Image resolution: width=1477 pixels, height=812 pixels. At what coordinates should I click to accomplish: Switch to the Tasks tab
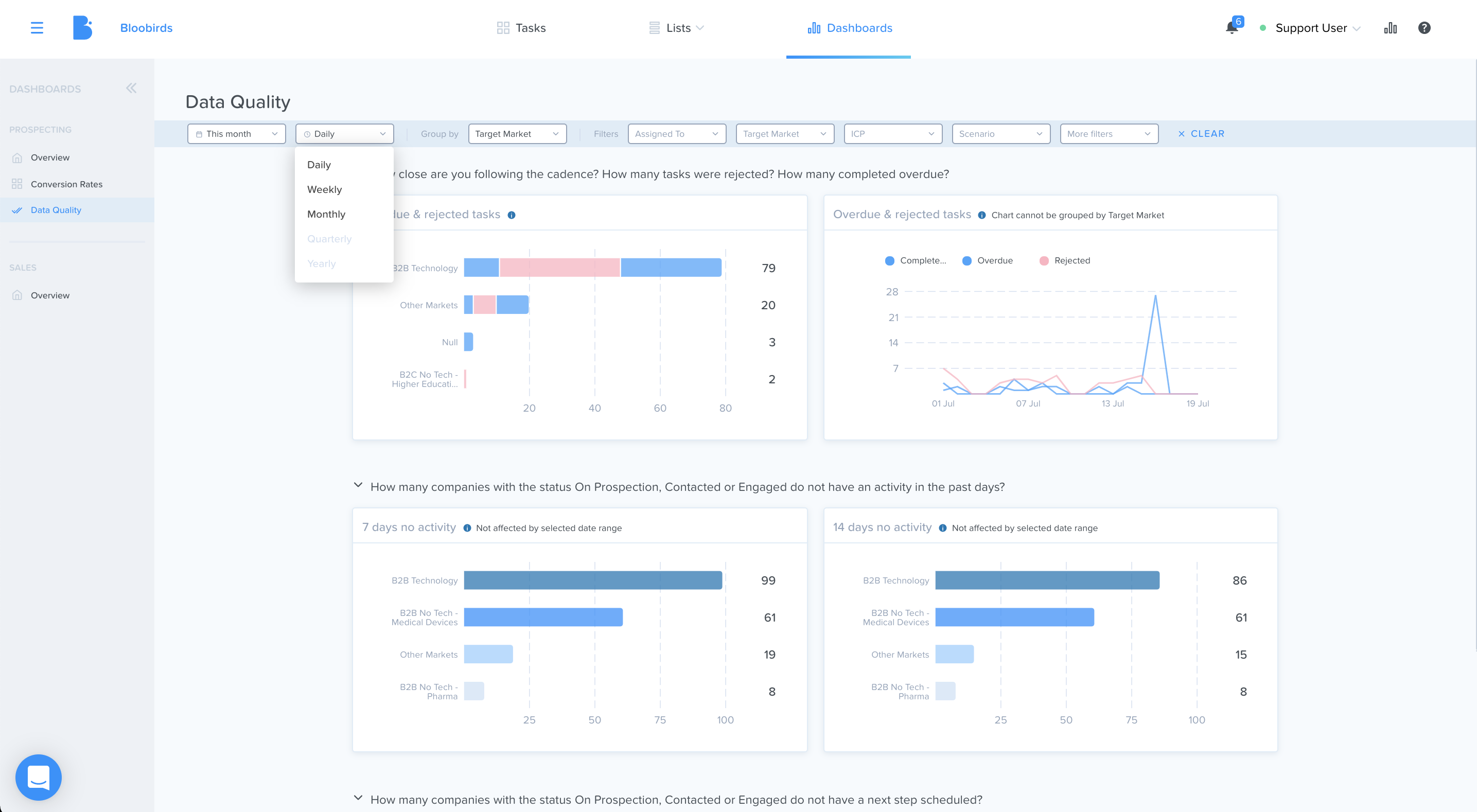click(521, 27)
